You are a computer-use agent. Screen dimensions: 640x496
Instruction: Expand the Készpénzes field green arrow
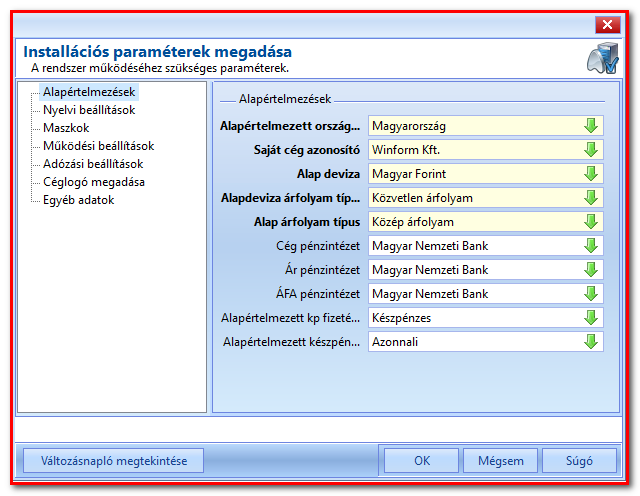pyautogui.click(x=591, y=318)
